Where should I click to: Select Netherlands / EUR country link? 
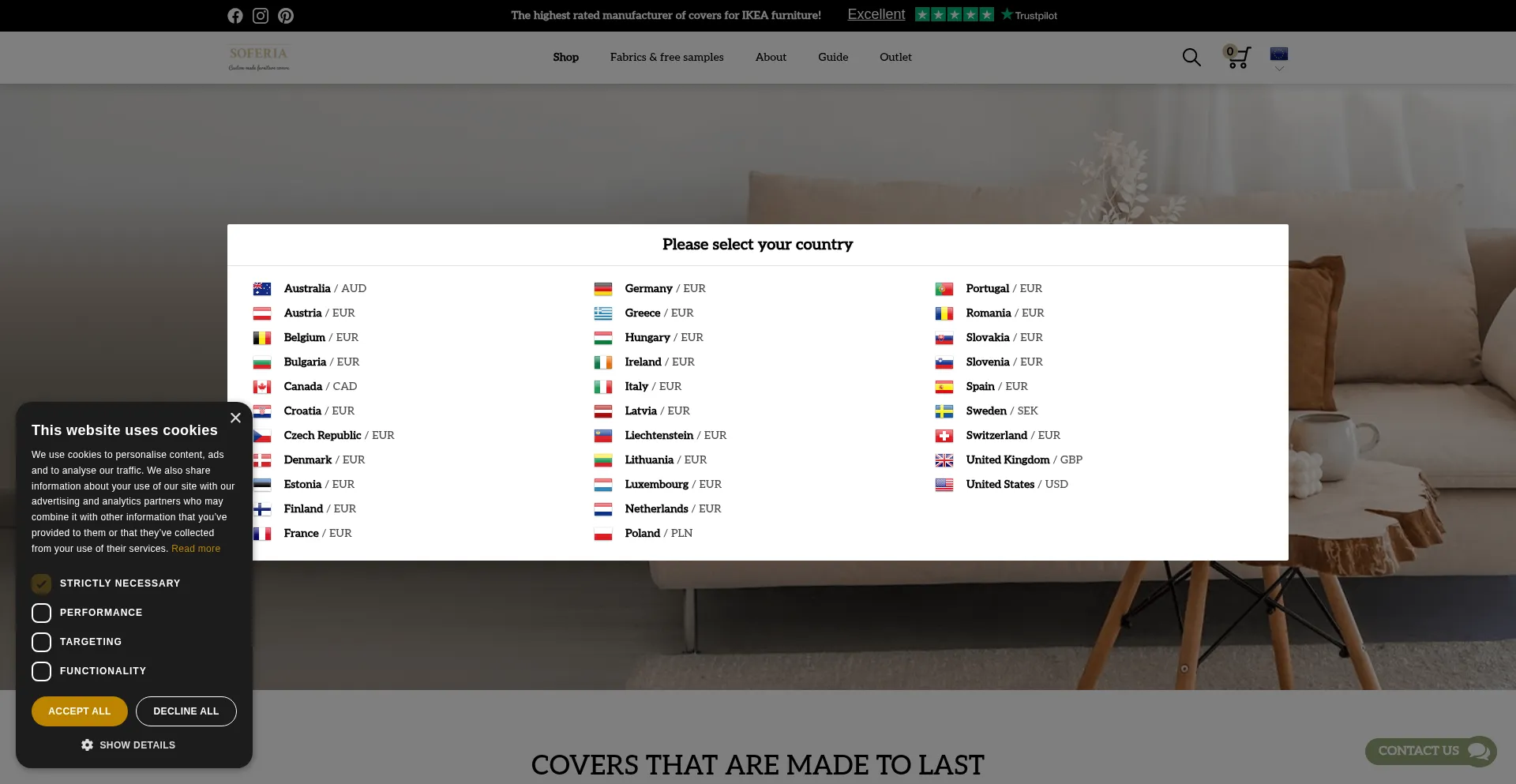[673, 509]
